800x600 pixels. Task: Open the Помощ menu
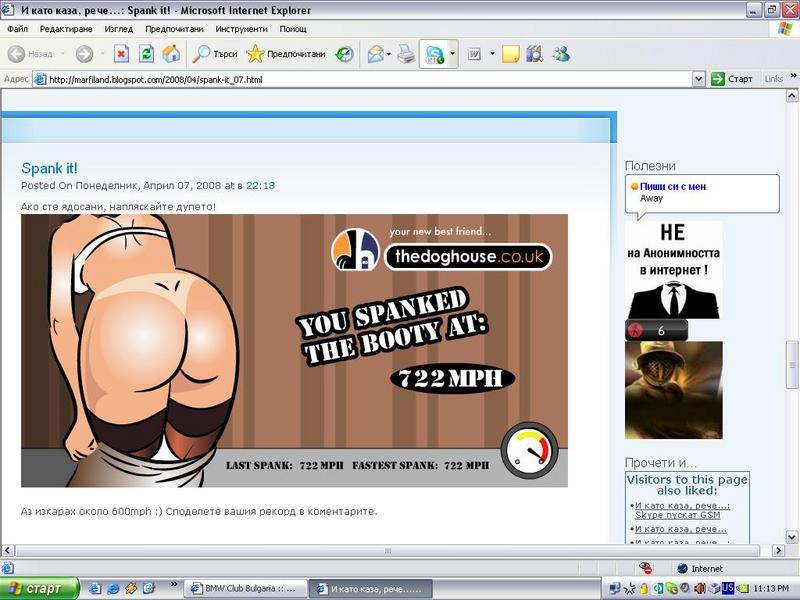tap(293, 29)
